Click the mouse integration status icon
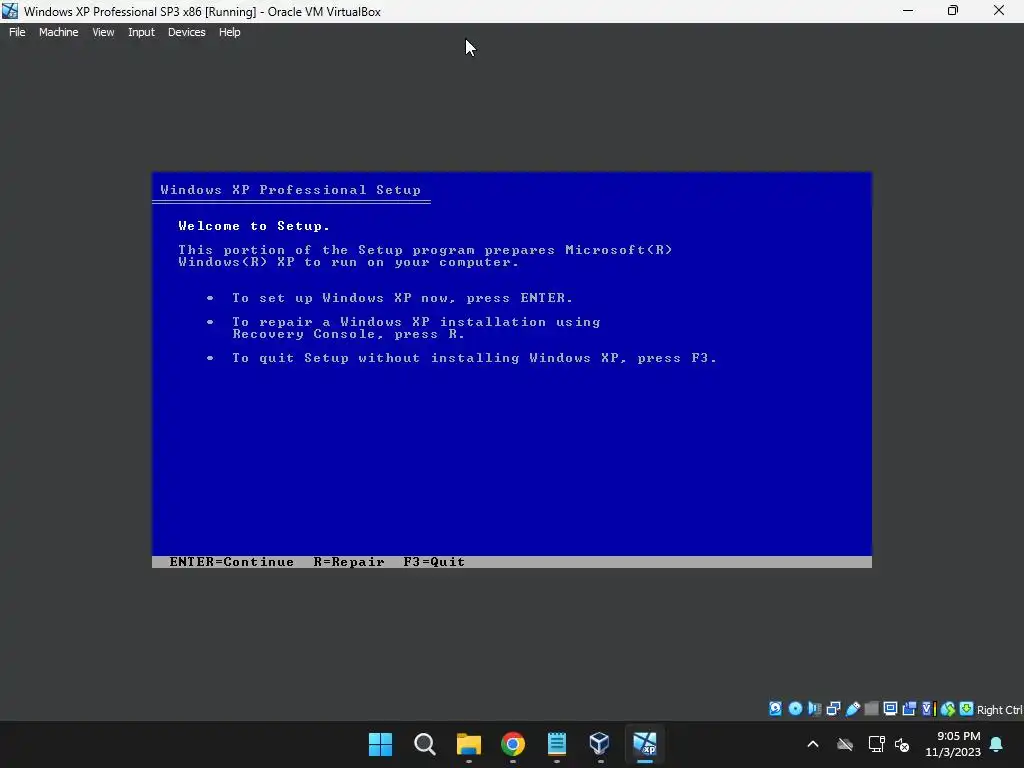Image resolution: width=1024 pixels, height=768 pixels. tap(948, 709)
